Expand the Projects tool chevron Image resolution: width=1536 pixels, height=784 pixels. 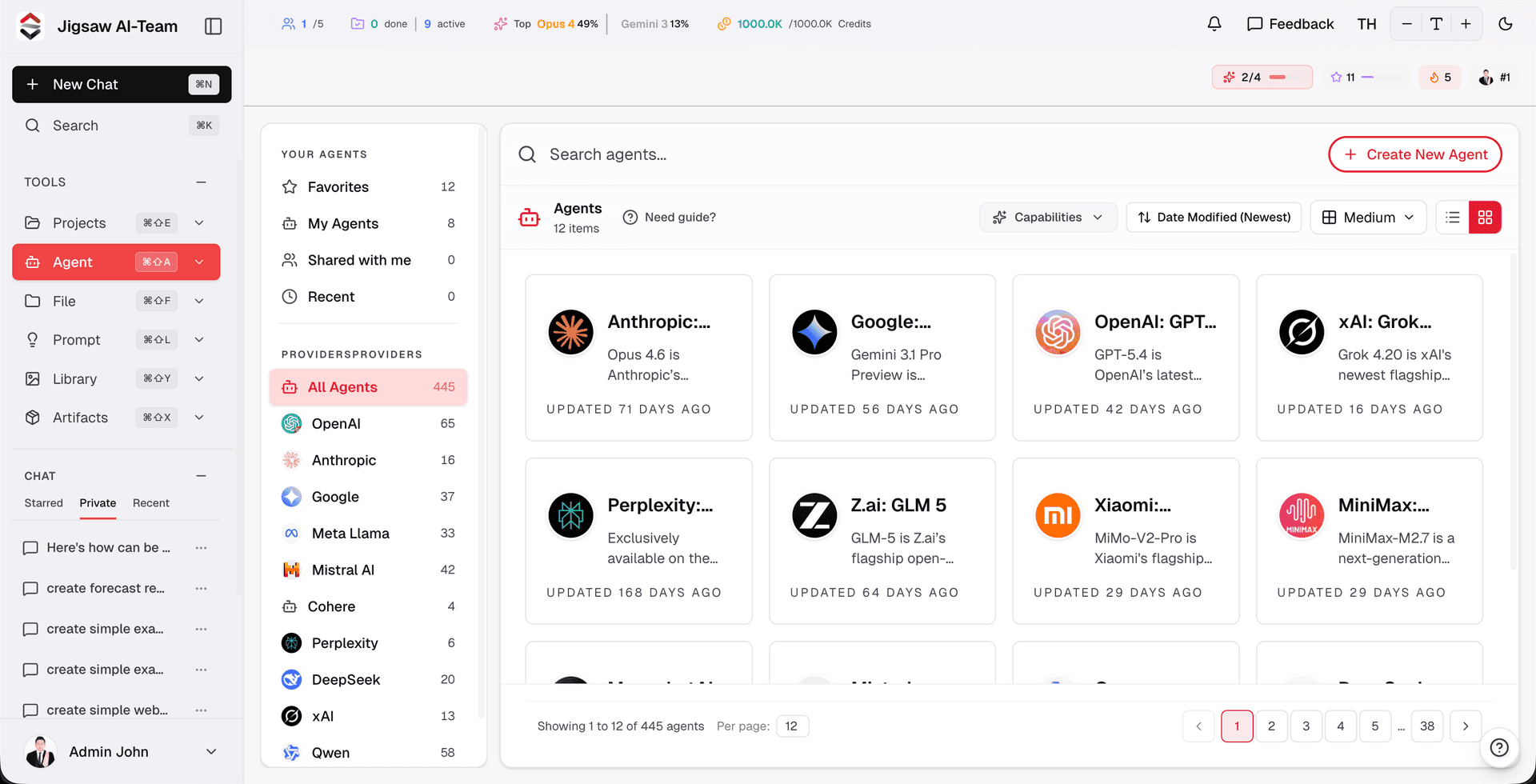199,223
